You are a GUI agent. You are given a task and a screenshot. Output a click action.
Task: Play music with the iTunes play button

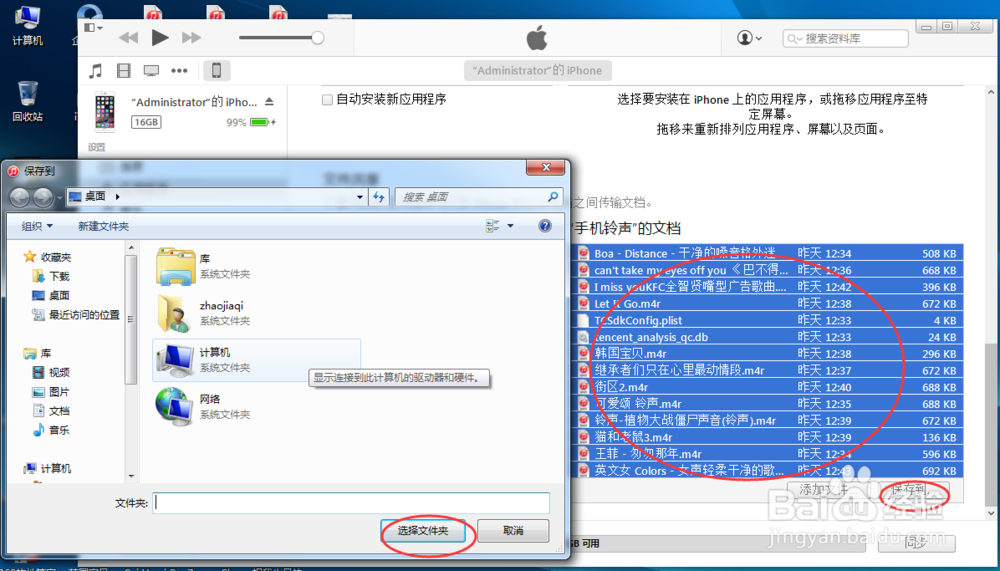(159, 38)
